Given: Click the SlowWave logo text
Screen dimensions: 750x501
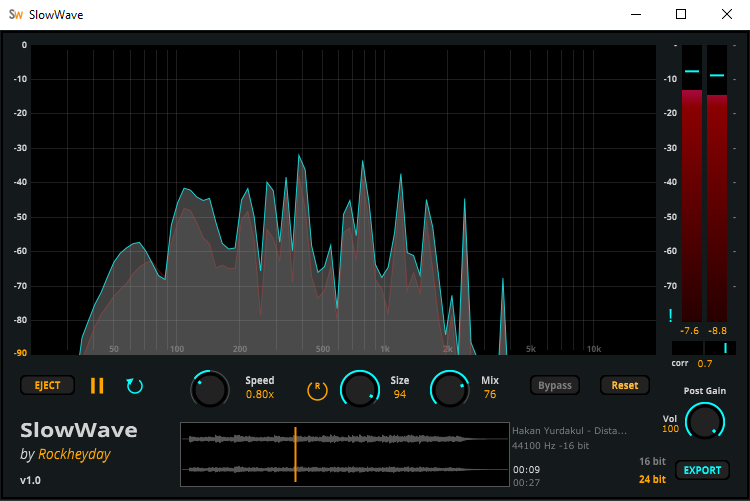Looking at the screenshot, I should pos(79,430).
